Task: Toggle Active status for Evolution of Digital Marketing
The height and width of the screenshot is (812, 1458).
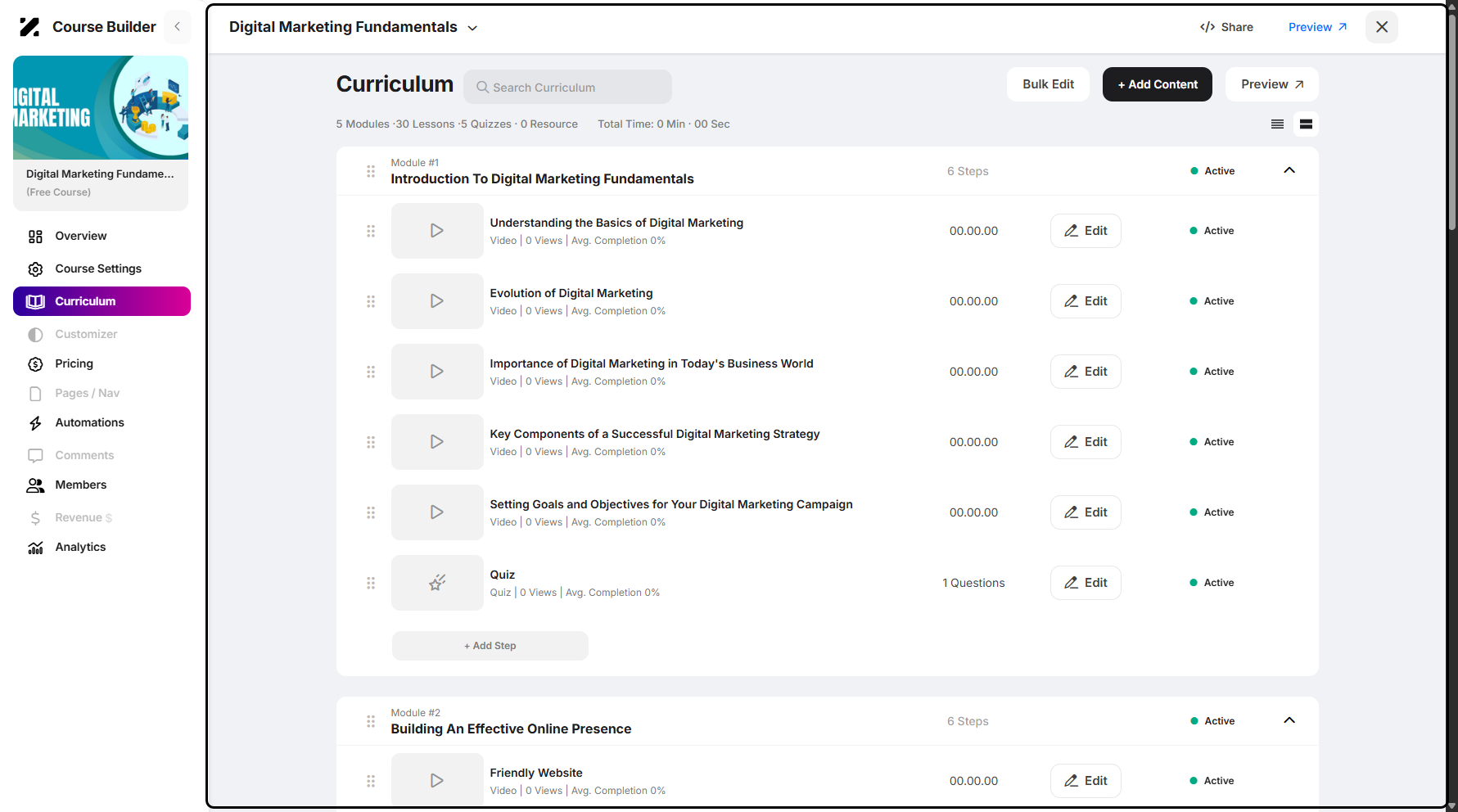Action: click(1212, 301)
